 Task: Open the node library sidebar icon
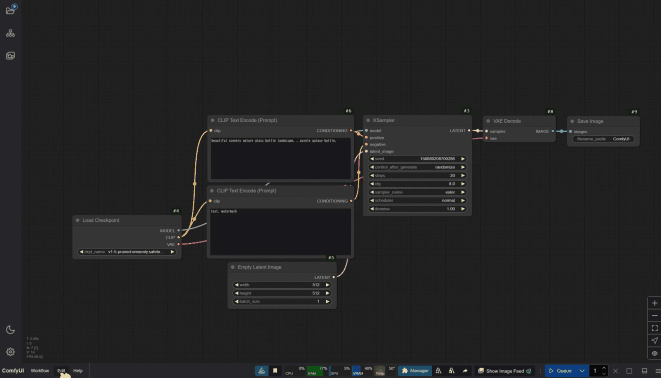[11, 33]
